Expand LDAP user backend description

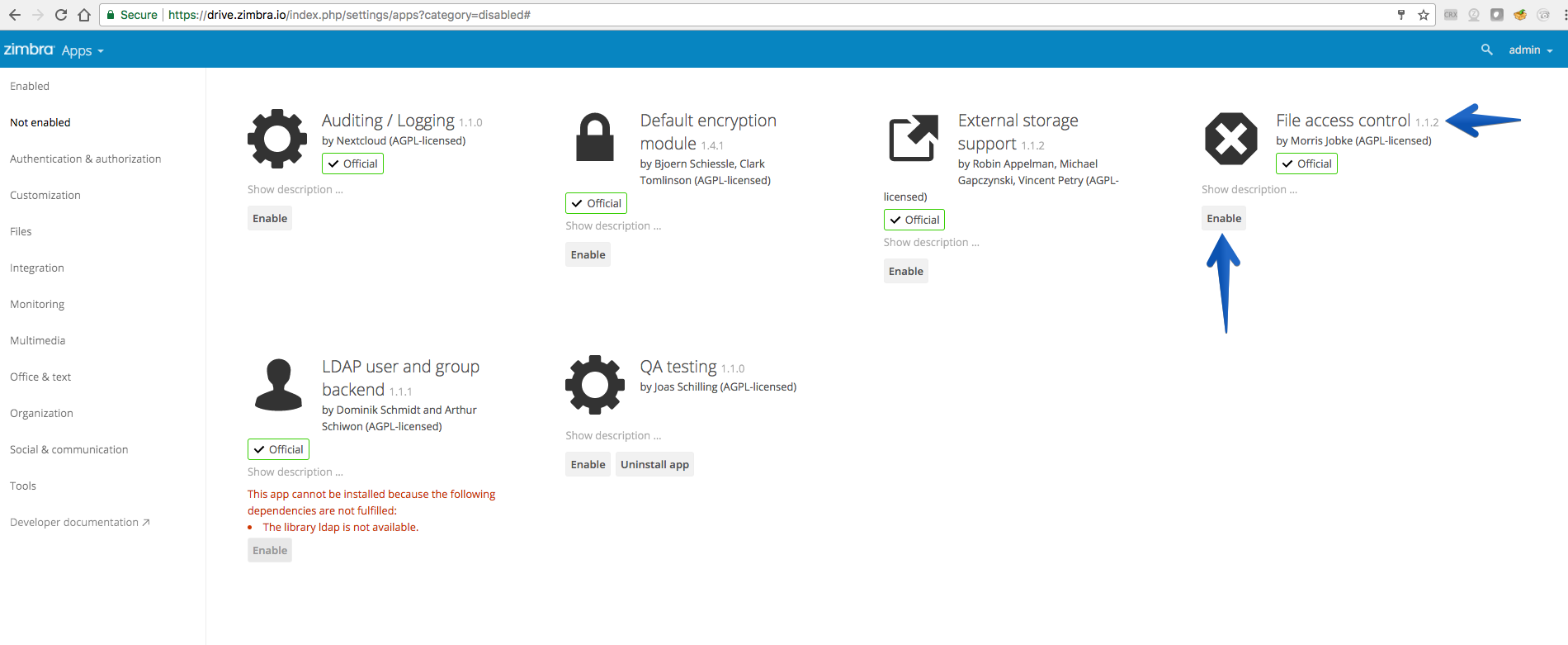click(x=295, y=472)
